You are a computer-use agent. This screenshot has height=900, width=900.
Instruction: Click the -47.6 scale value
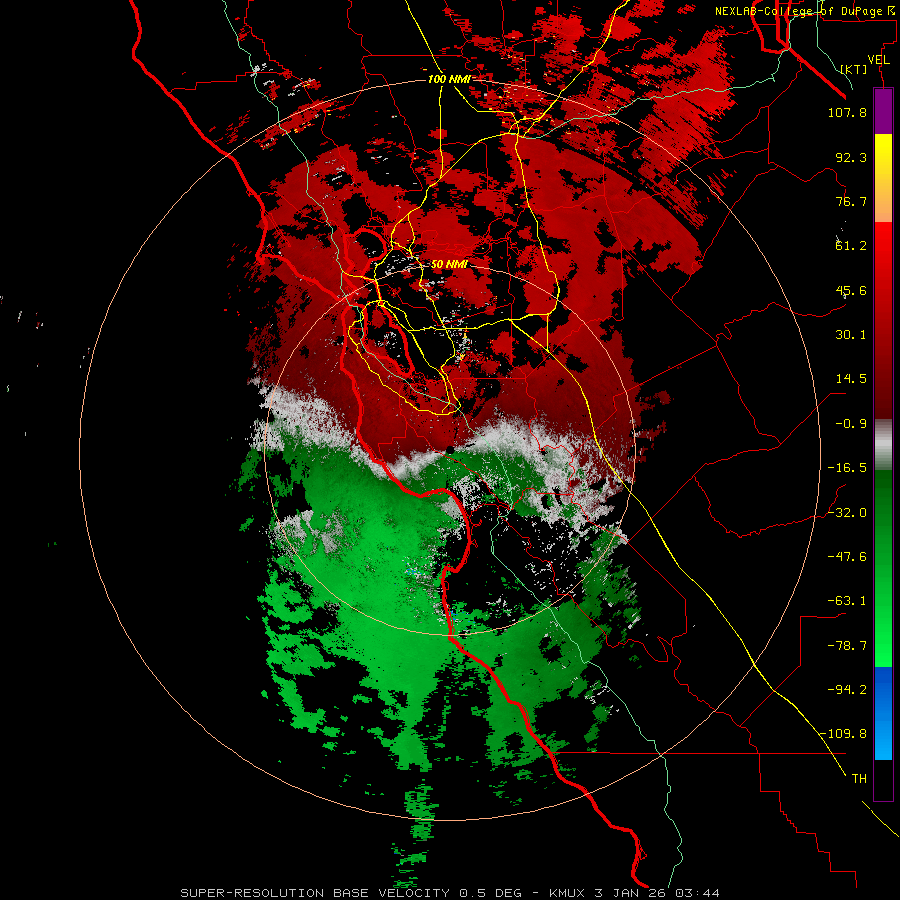pyautogui.click(x=847, y=557)
